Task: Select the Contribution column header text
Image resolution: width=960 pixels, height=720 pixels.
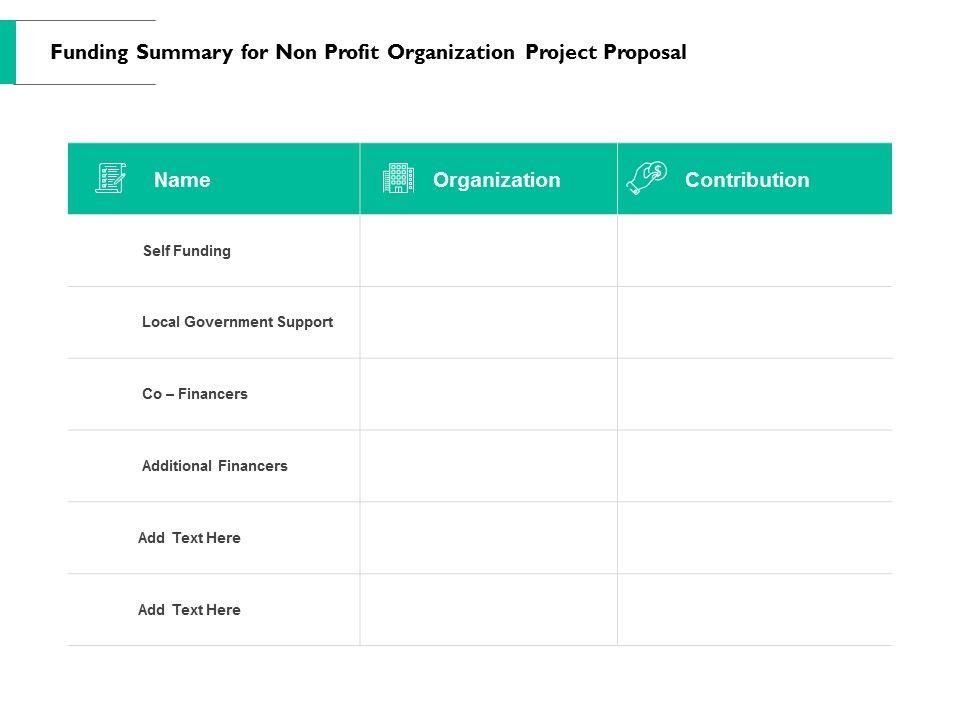Action: click(747, 180)
